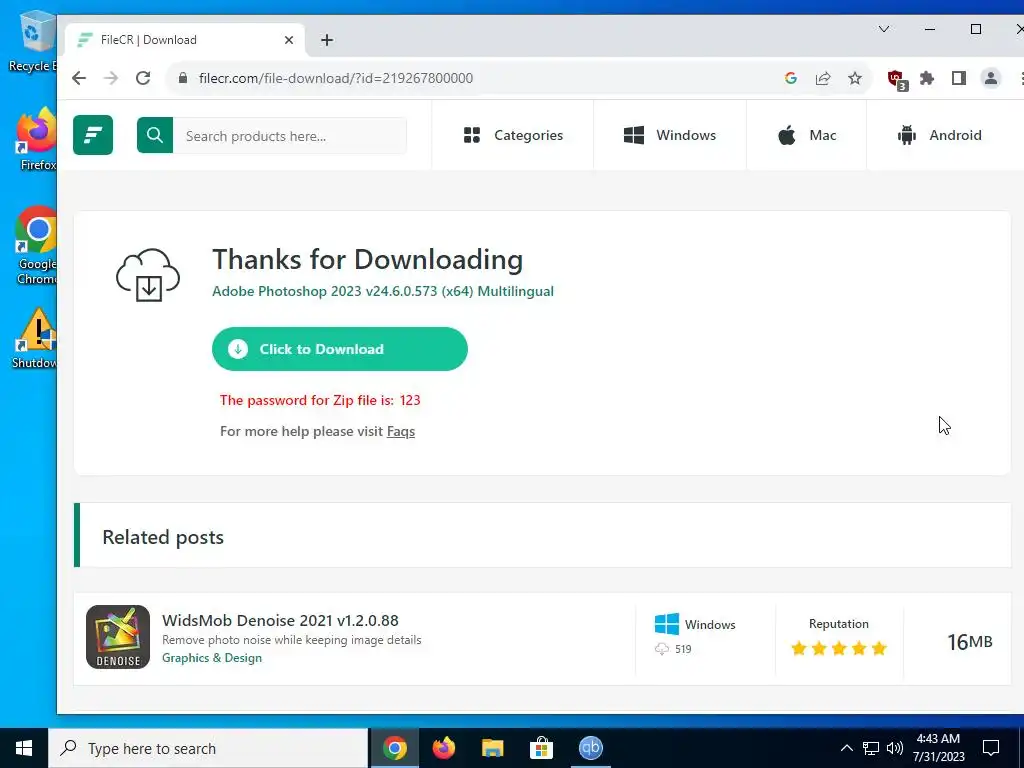Click the site padlock icon
Viewport: 1024px width, 768px height.
click(183, 78)
